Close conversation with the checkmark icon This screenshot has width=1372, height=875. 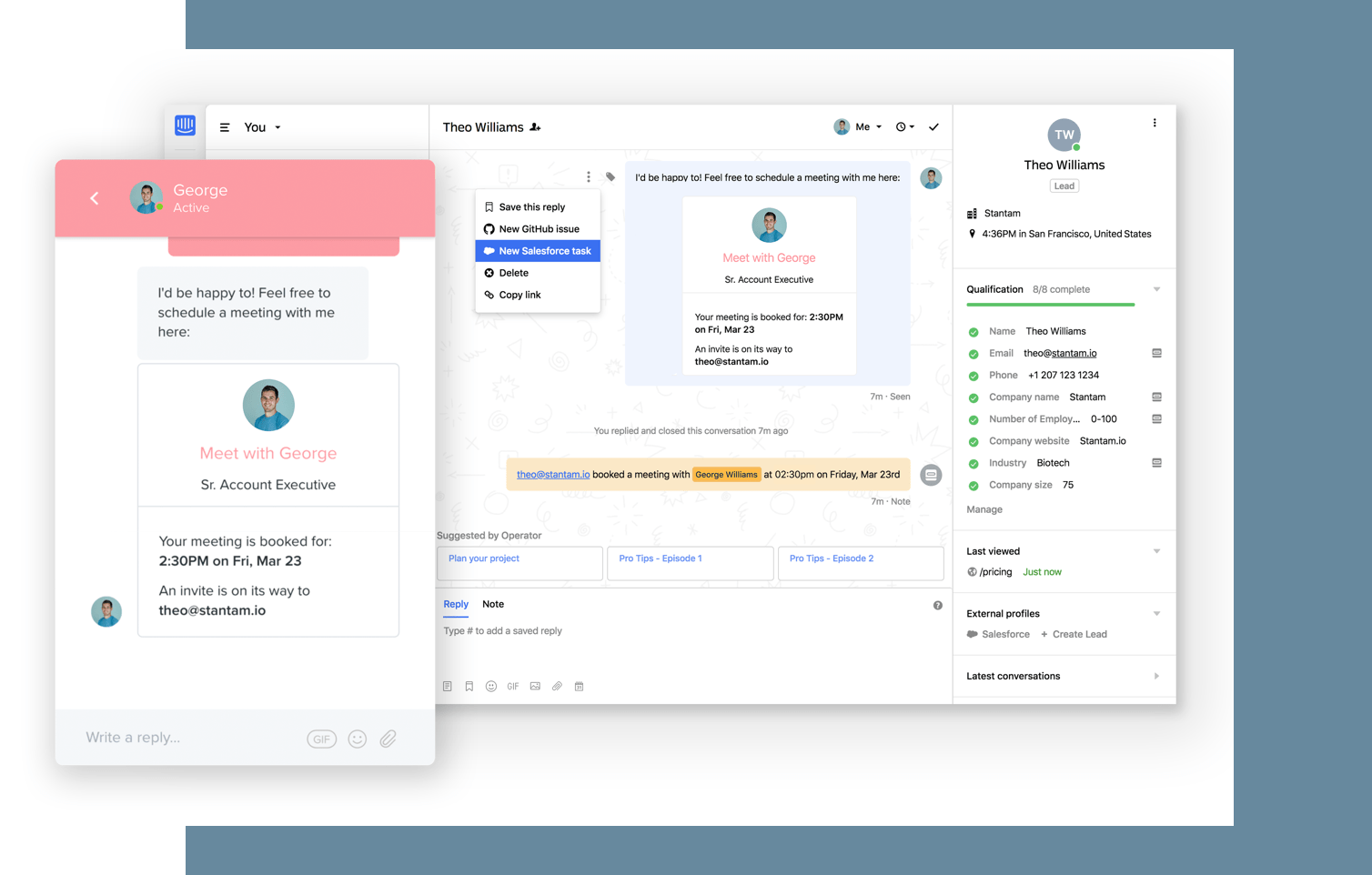pyautogui.click(x=933, y=127)
